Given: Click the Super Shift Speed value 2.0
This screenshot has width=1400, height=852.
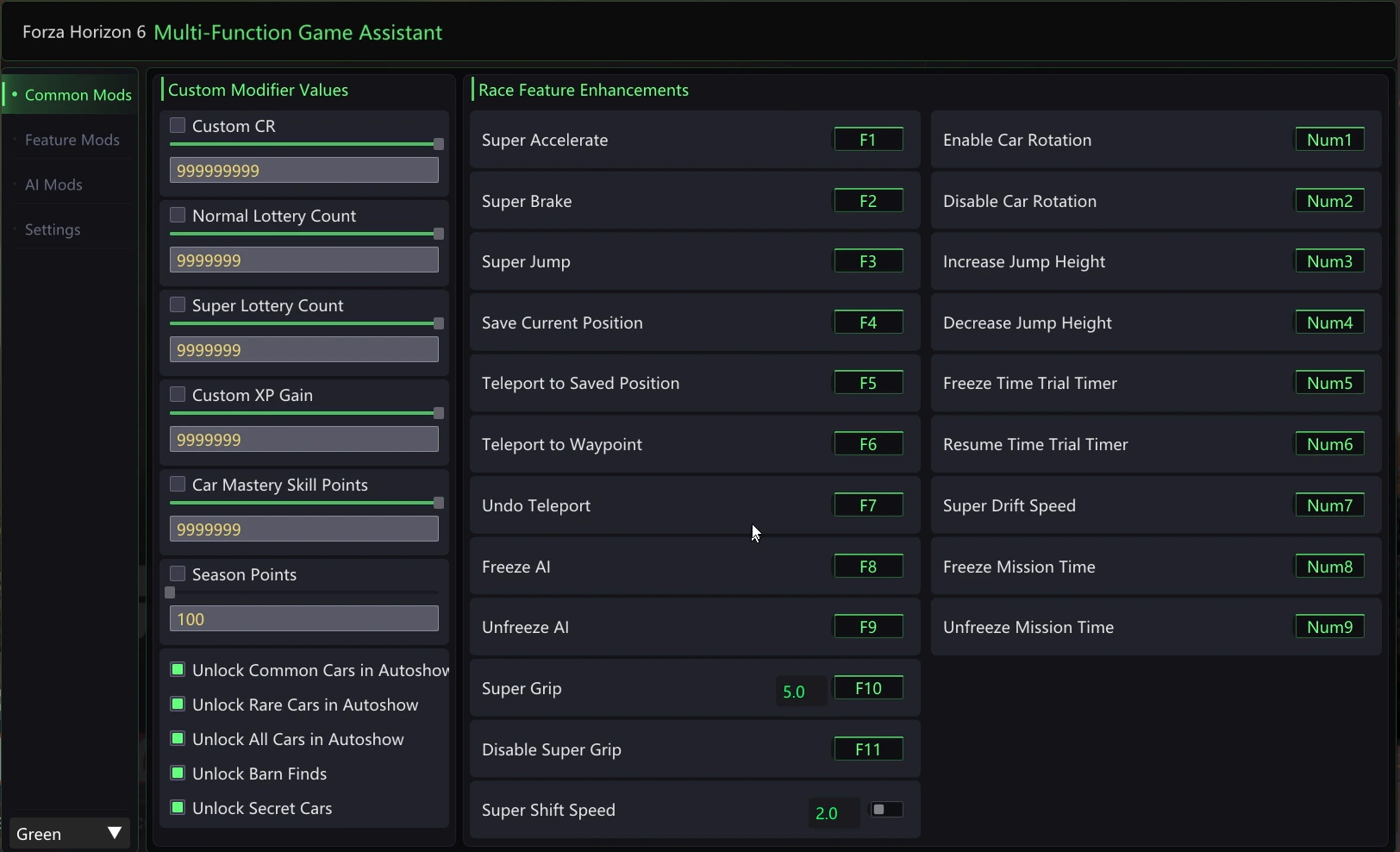Looking at the screenshot, I should tap(834, 813).
